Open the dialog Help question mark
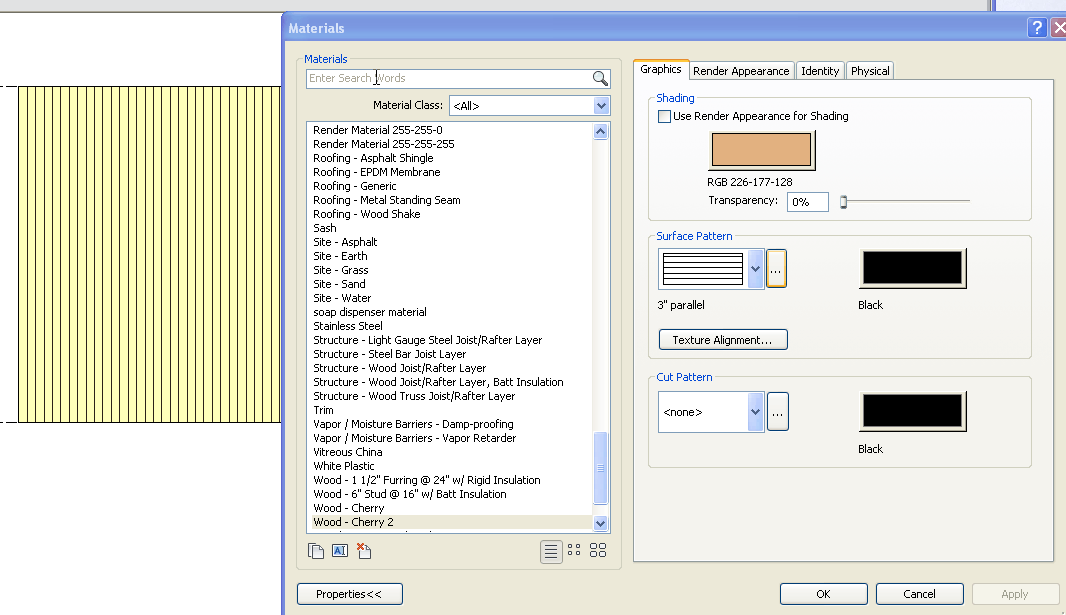This screenshot has width=1066, height=615. point(1038,28)
